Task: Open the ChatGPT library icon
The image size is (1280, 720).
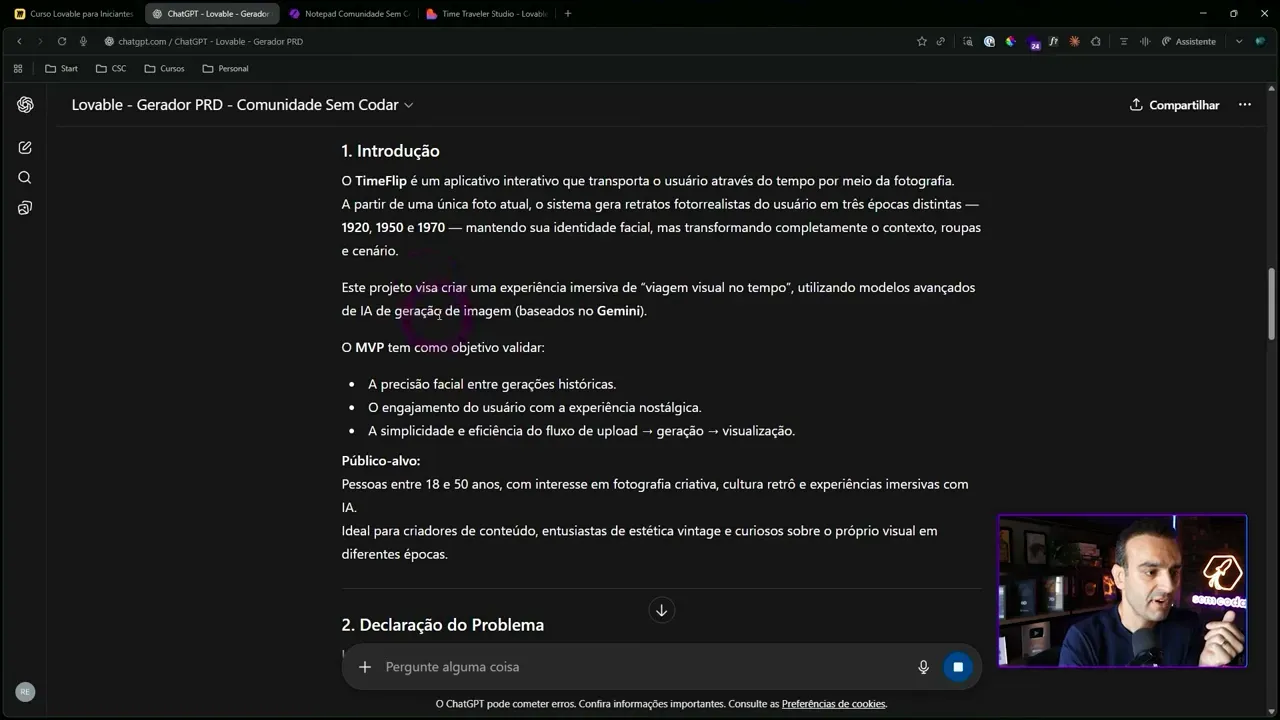Action: [25, 207]
